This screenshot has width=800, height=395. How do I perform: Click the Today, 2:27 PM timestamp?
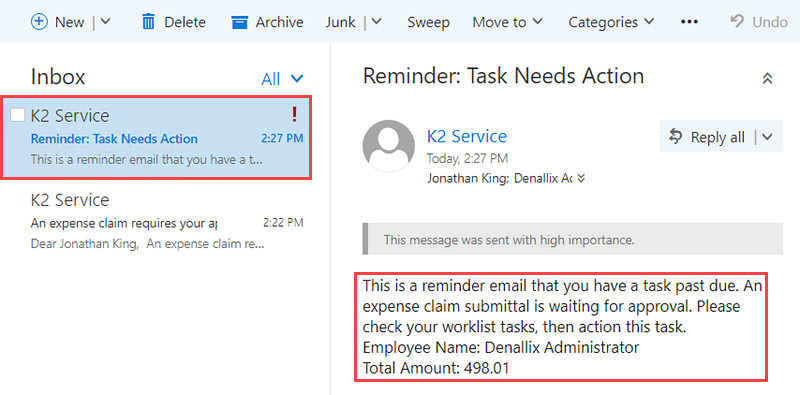click(x=467, y=159)
